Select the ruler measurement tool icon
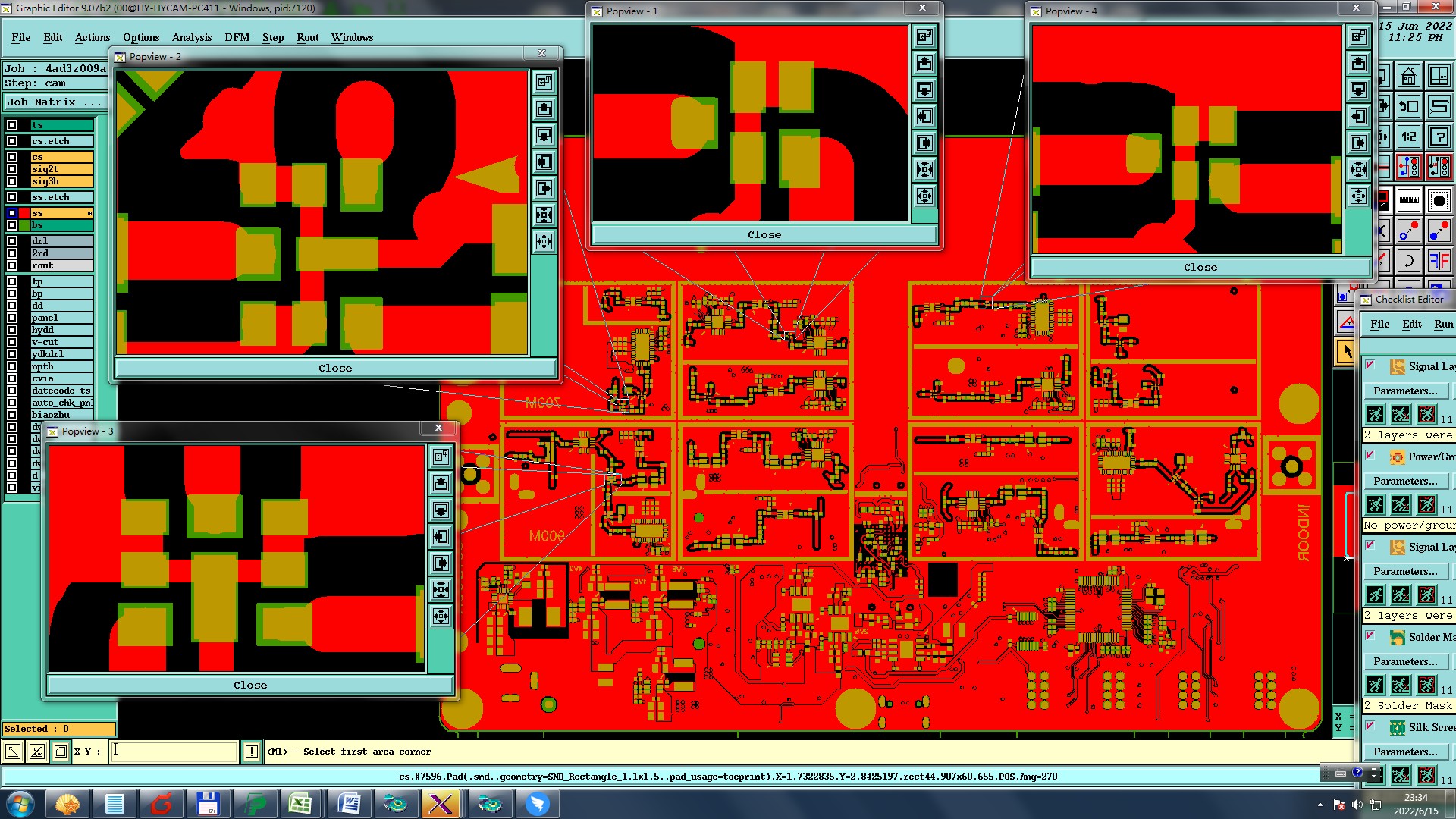Image resolution: width=1456 pixels, height=819 pixels. pyautogui.click(x=1409, y=201)
